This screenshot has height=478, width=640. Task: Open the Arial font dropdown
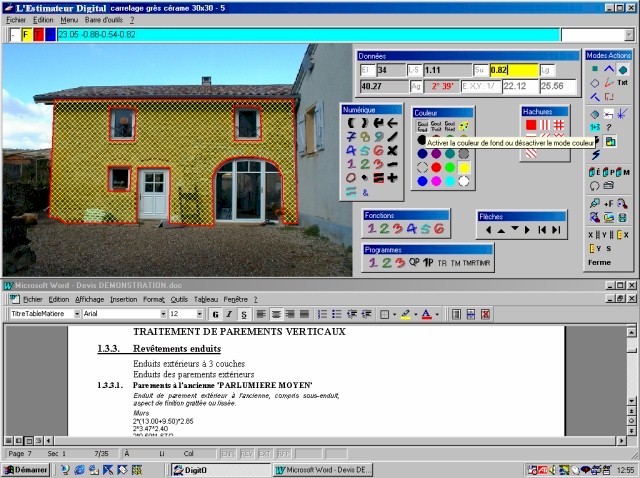pos(163,314)
